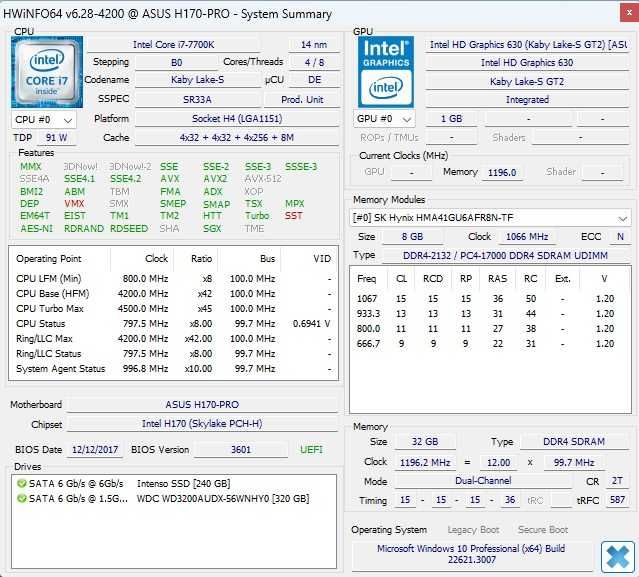Screen dimensions: 639x577
Task: Click the CPU LFM (Min) row
Action: [173, 279]
